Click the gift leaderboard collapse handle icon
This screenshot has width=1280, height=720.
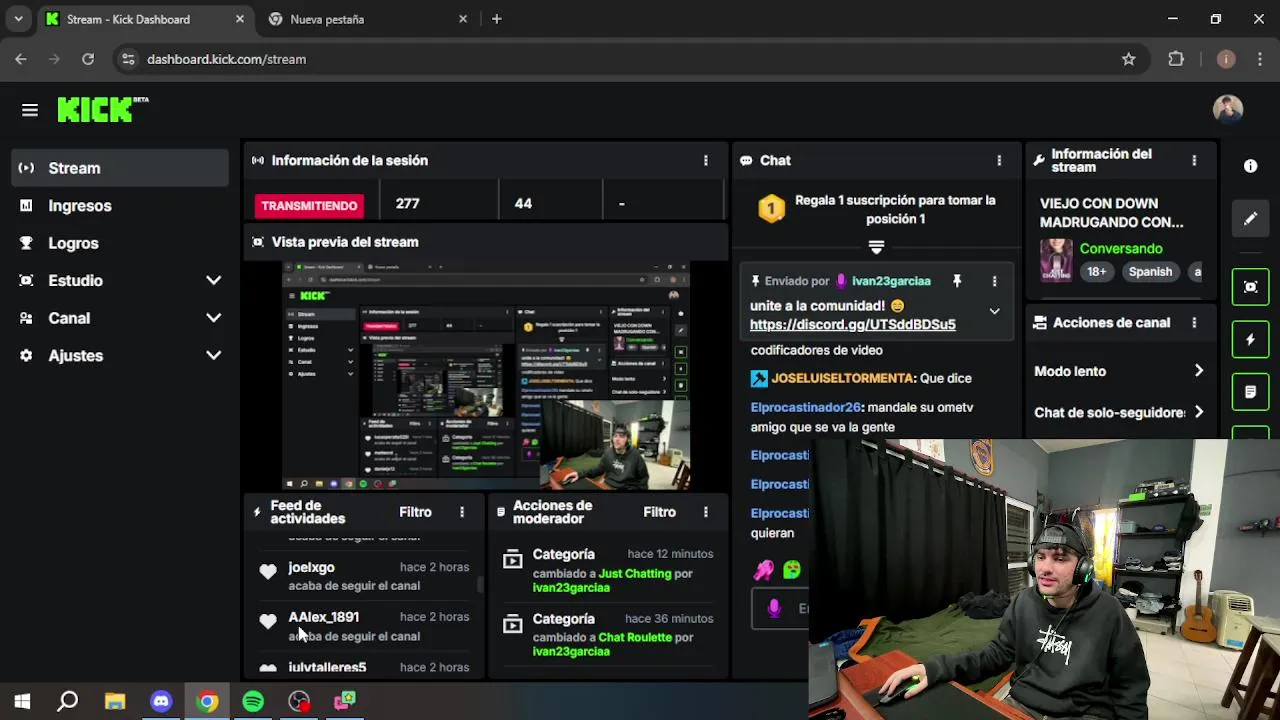pyautogui.click(x=876, y=246)
